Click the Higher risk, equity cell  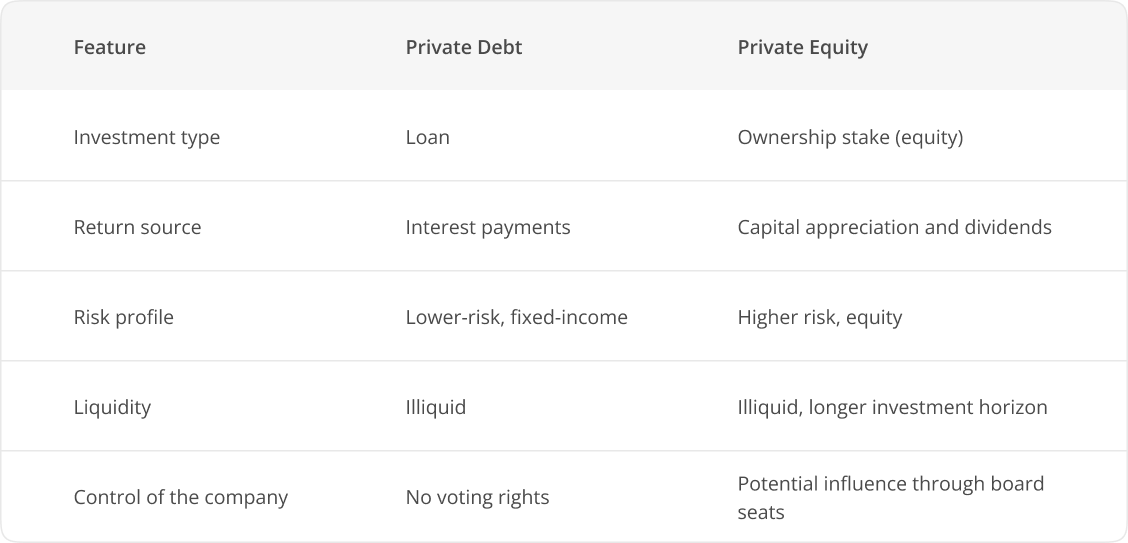coord(819,317)
